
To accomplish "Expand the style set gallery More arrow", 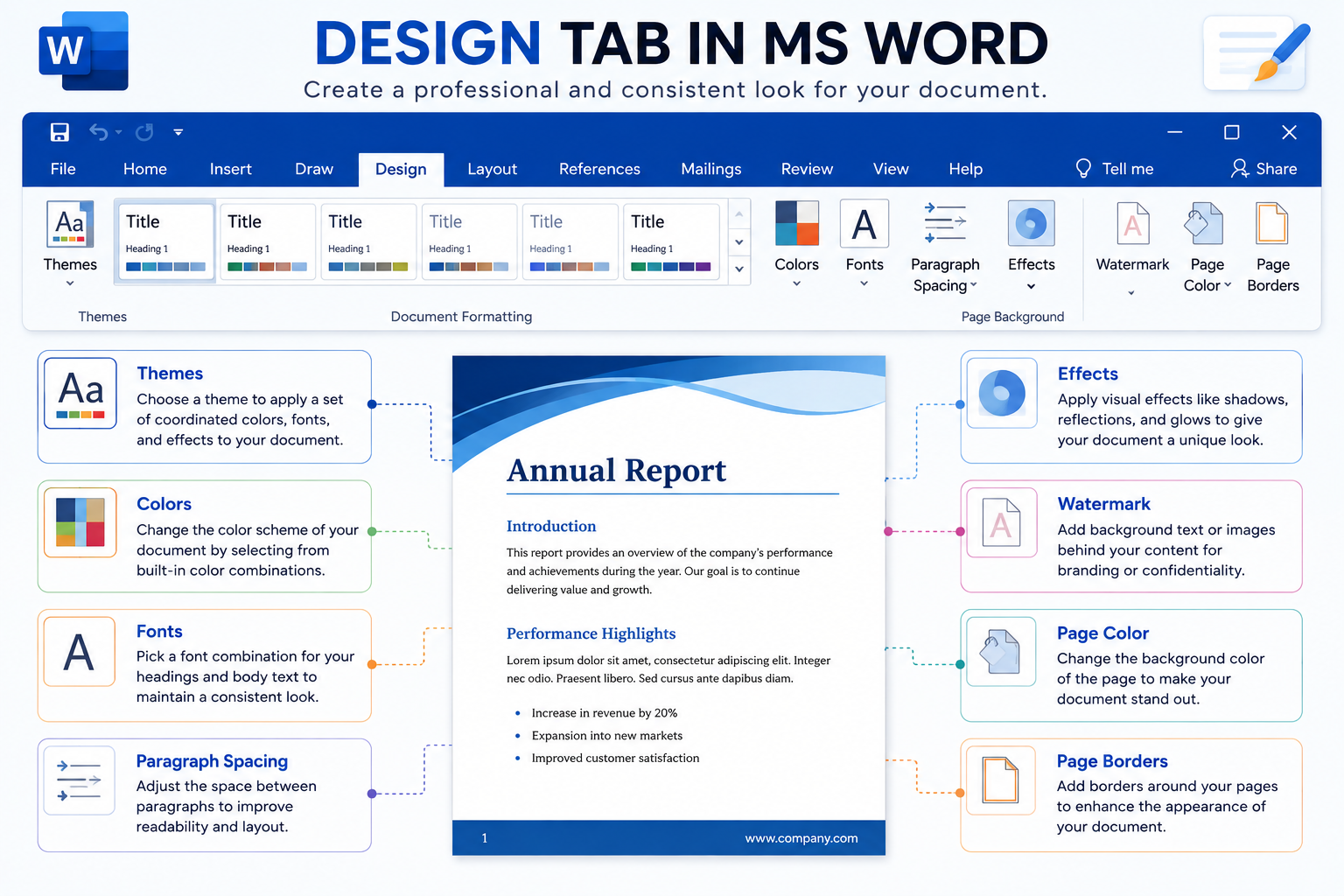I will pyautogui.click(x=739, y=269).
